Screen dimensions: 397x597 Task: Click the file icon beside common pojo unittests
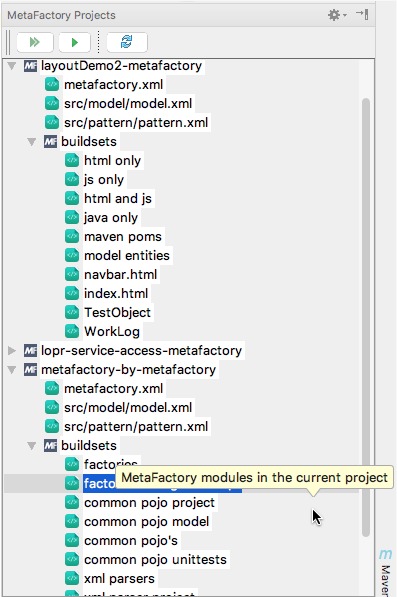coord(72,560)
